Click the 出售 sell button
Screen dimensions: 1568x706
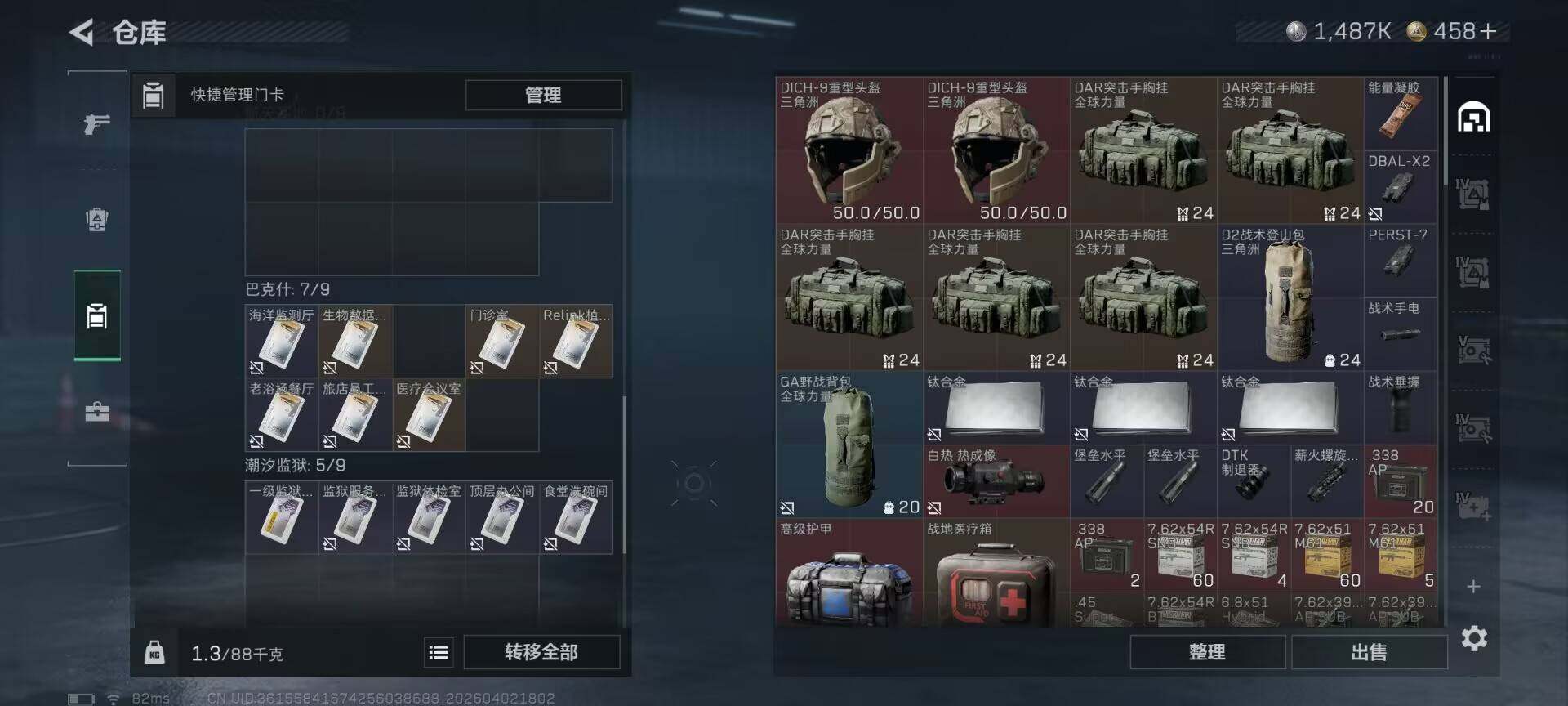tap(1369, 652)
